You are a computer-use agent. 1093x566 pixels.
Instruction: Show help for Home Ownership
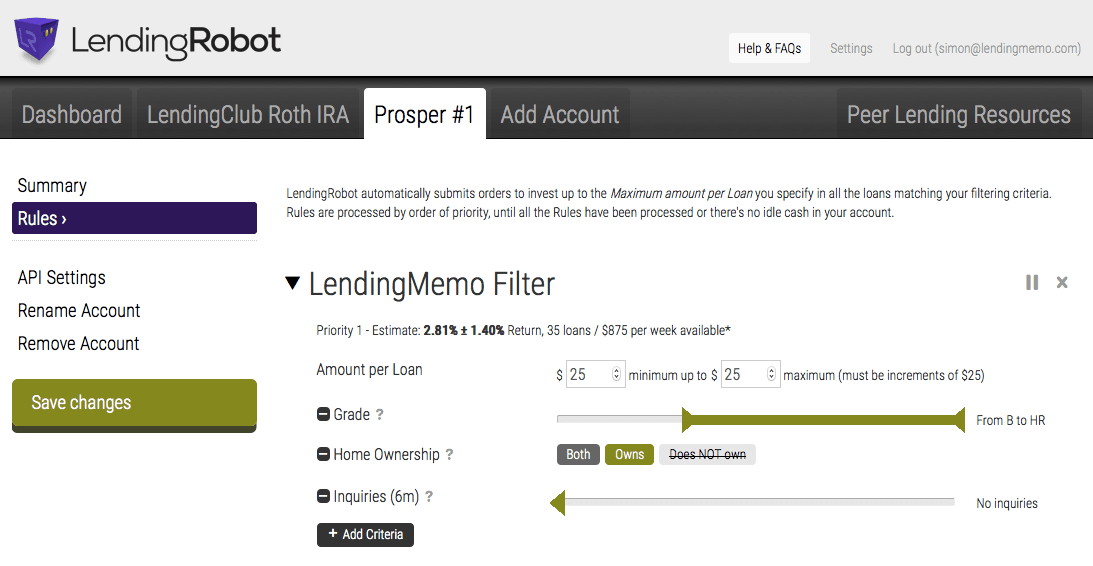[x=450, y=455]
